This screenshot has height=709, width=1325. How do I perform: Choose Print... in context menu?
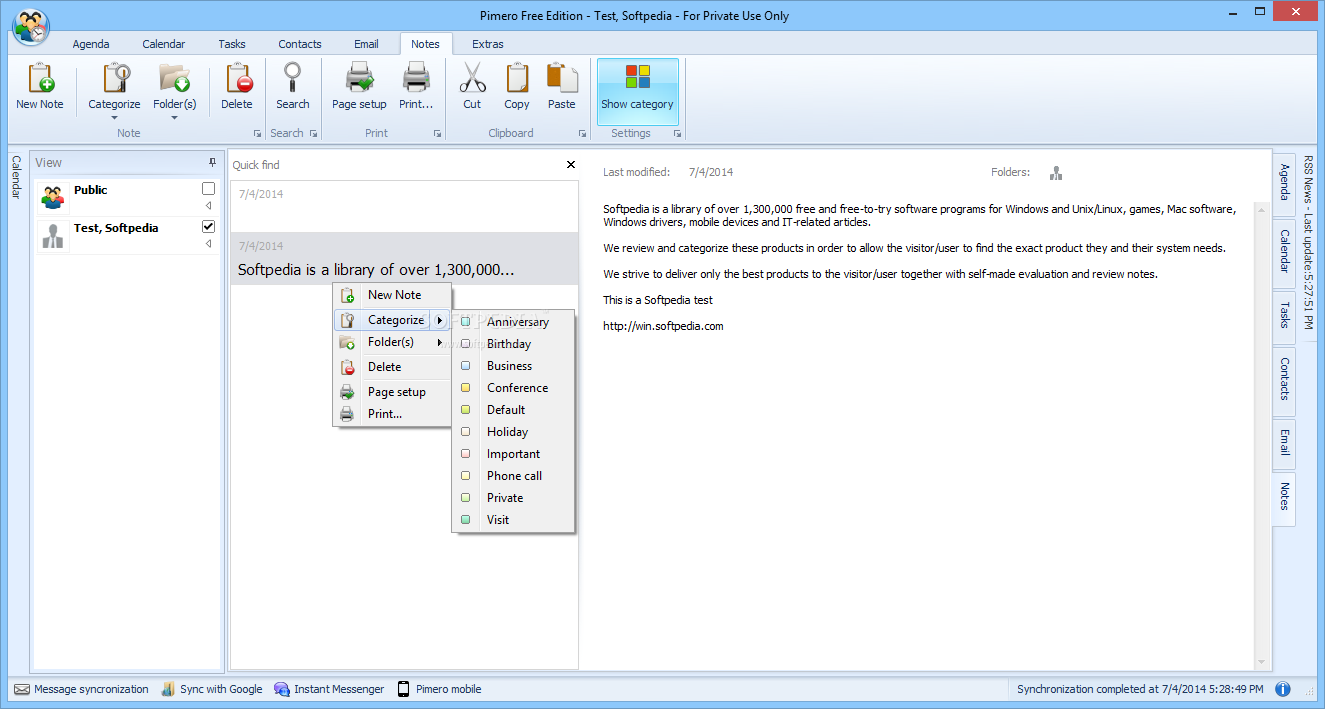[392, 414]
